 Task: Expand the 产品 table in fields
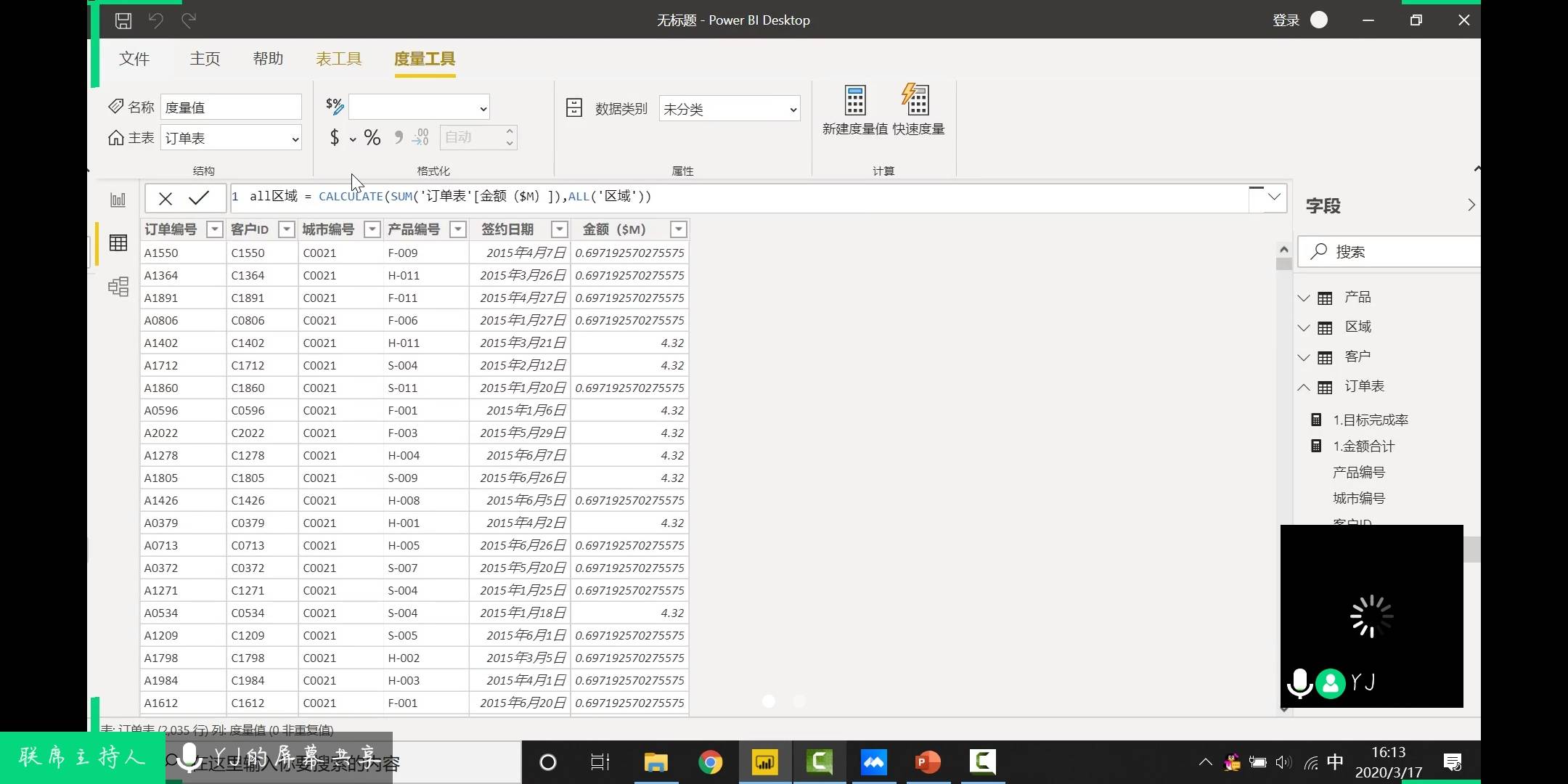pos(1304,298)
